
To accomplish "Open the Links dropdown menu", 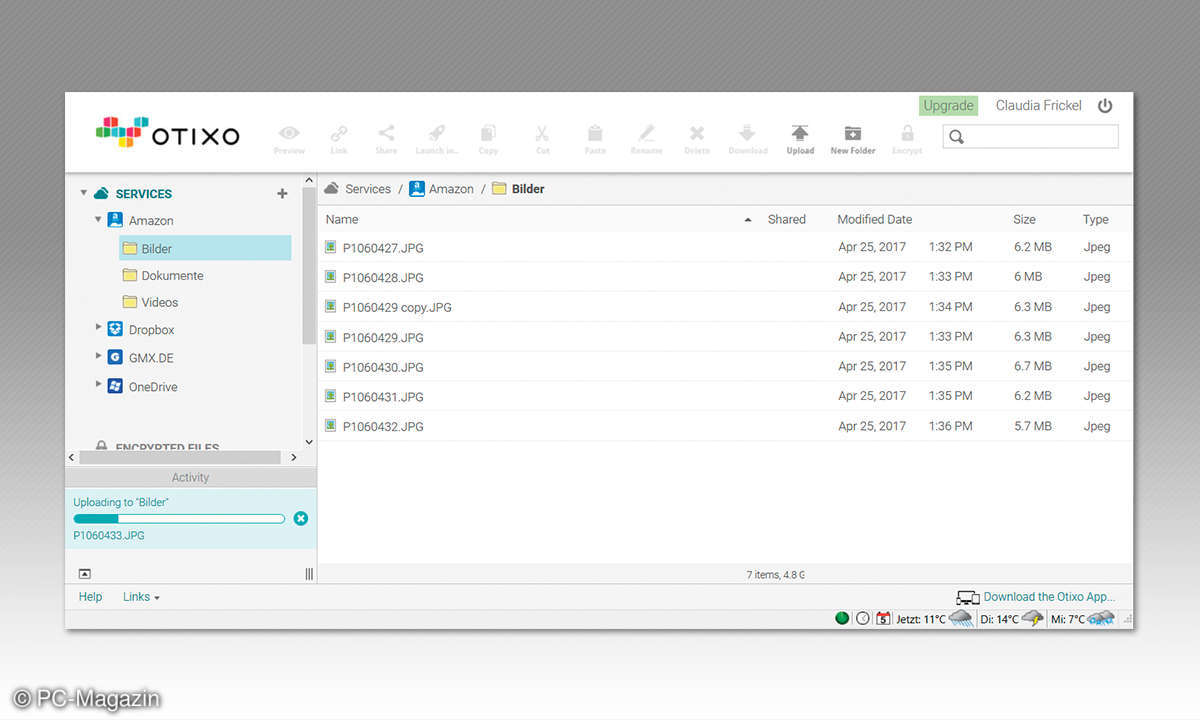I will (141, 597).
